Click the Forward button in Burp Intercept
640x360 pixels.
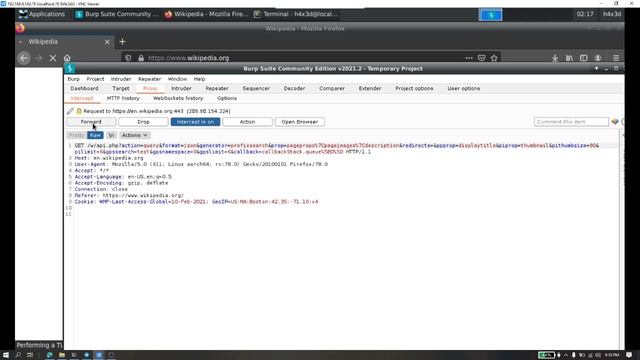tap(91, 122)
